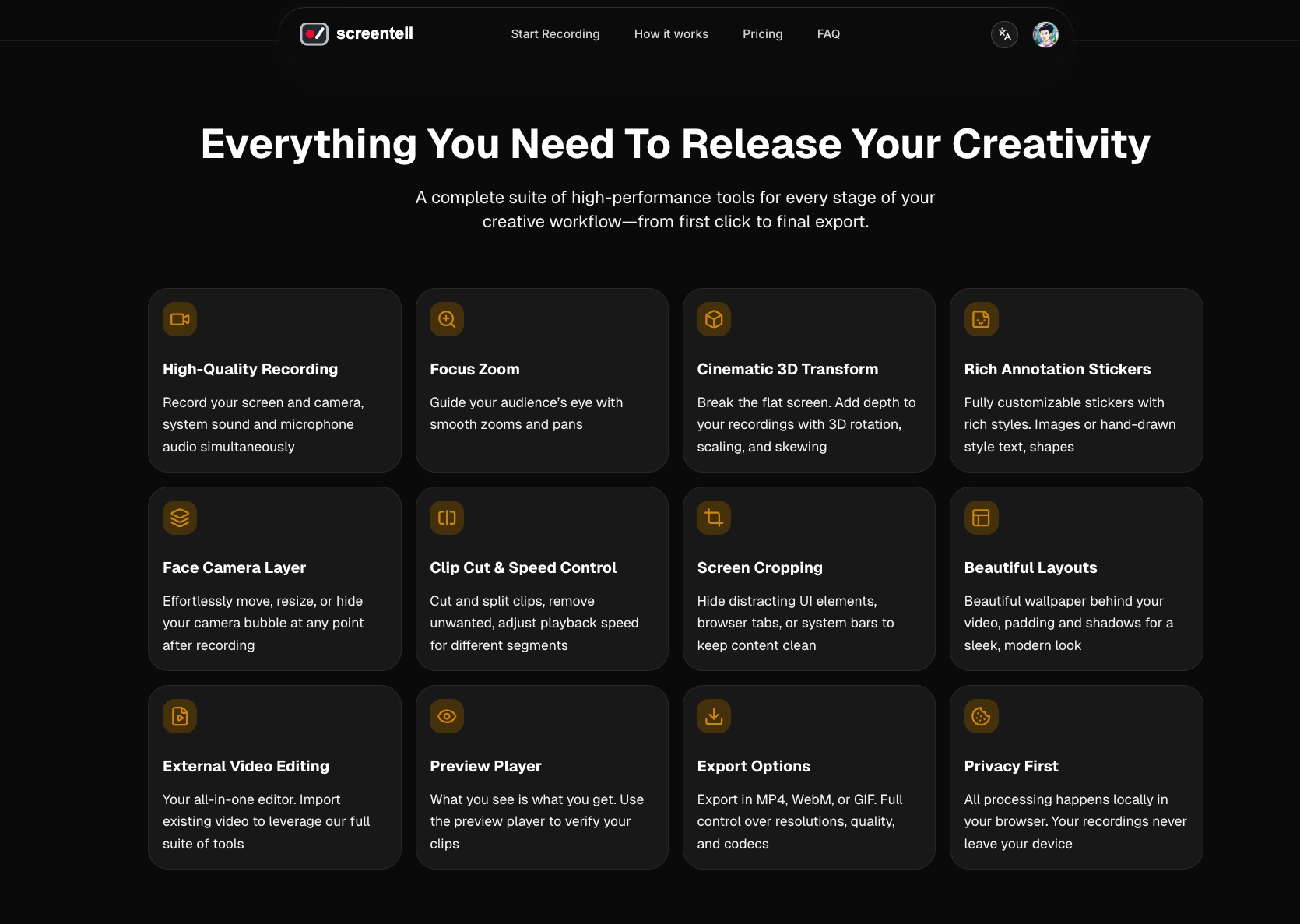Open the Pricing page
This screenshot has height=924, width=1300.
coord(762,34)
